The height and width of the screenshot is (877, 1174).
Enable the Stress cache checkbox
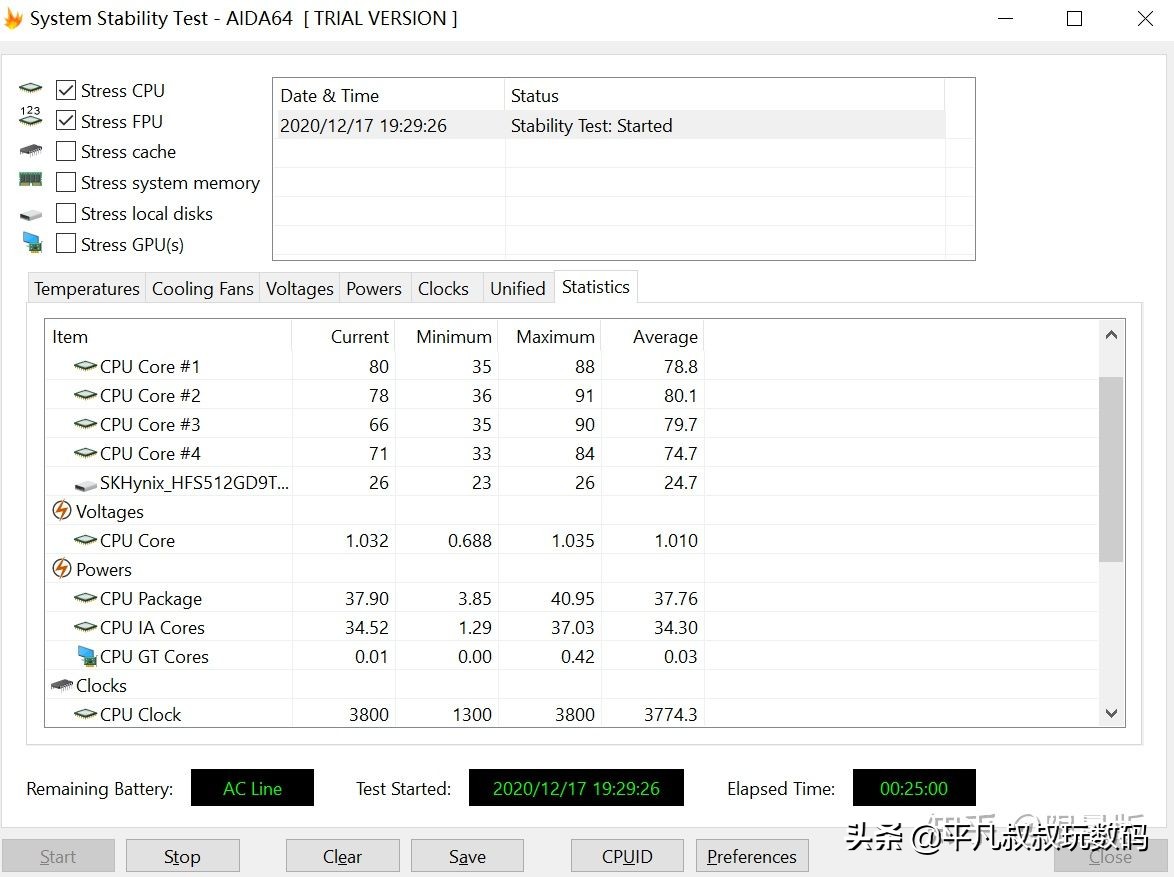click(66, 151)
